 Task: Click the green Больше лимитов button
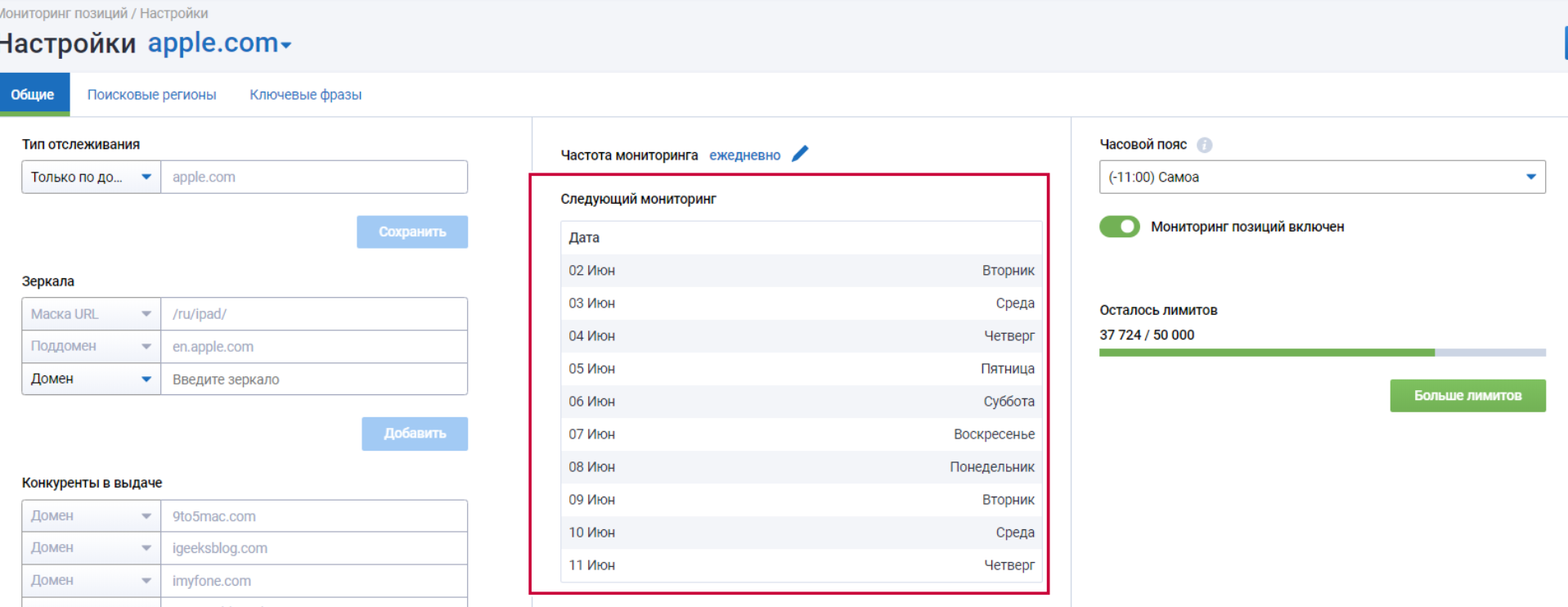[x=1467, y=395]
